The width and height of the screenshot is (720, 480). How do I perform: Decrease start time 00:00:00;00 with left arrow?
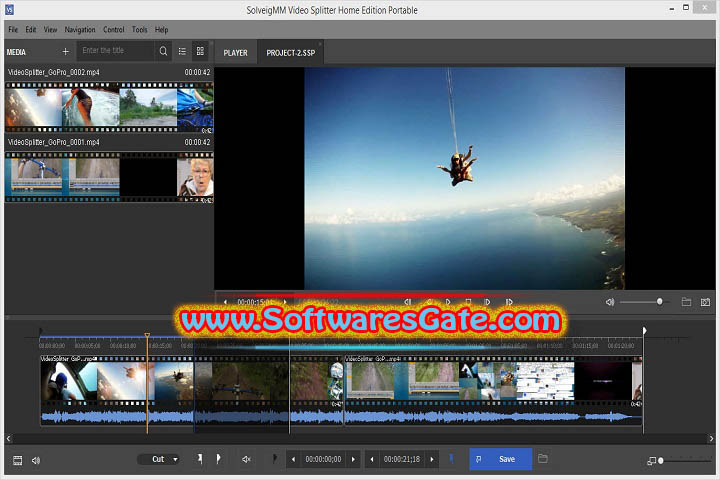(293, 459)
